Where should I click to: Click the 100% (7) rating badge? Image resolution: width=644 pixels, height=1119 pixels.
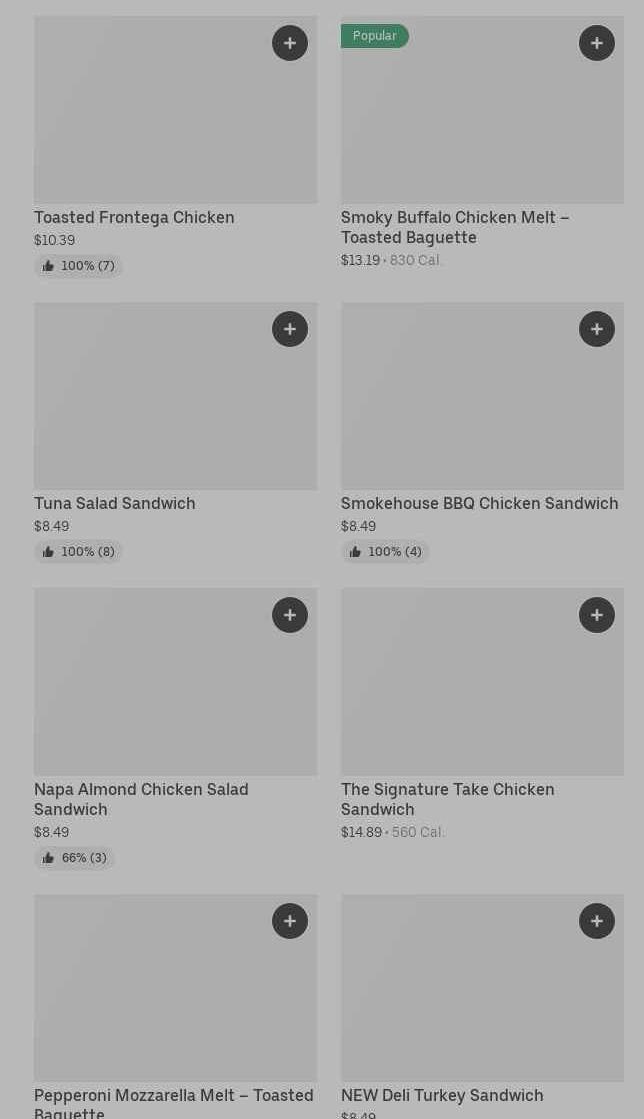[78, 266]
